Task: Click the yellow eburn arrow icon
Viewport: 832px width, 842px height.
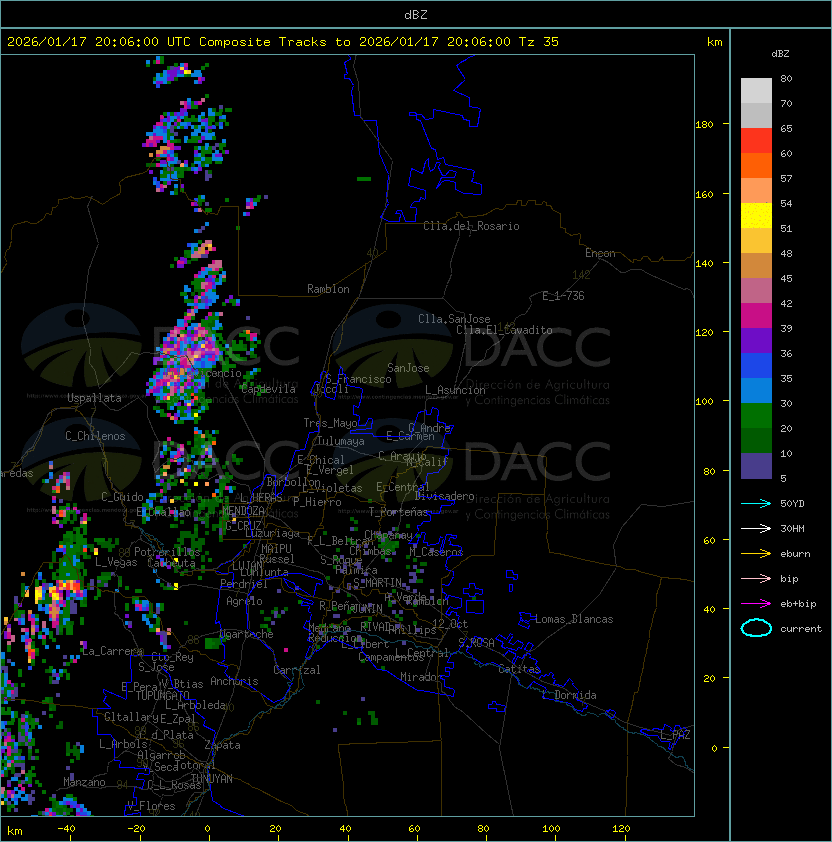Action: click(756, 554)
